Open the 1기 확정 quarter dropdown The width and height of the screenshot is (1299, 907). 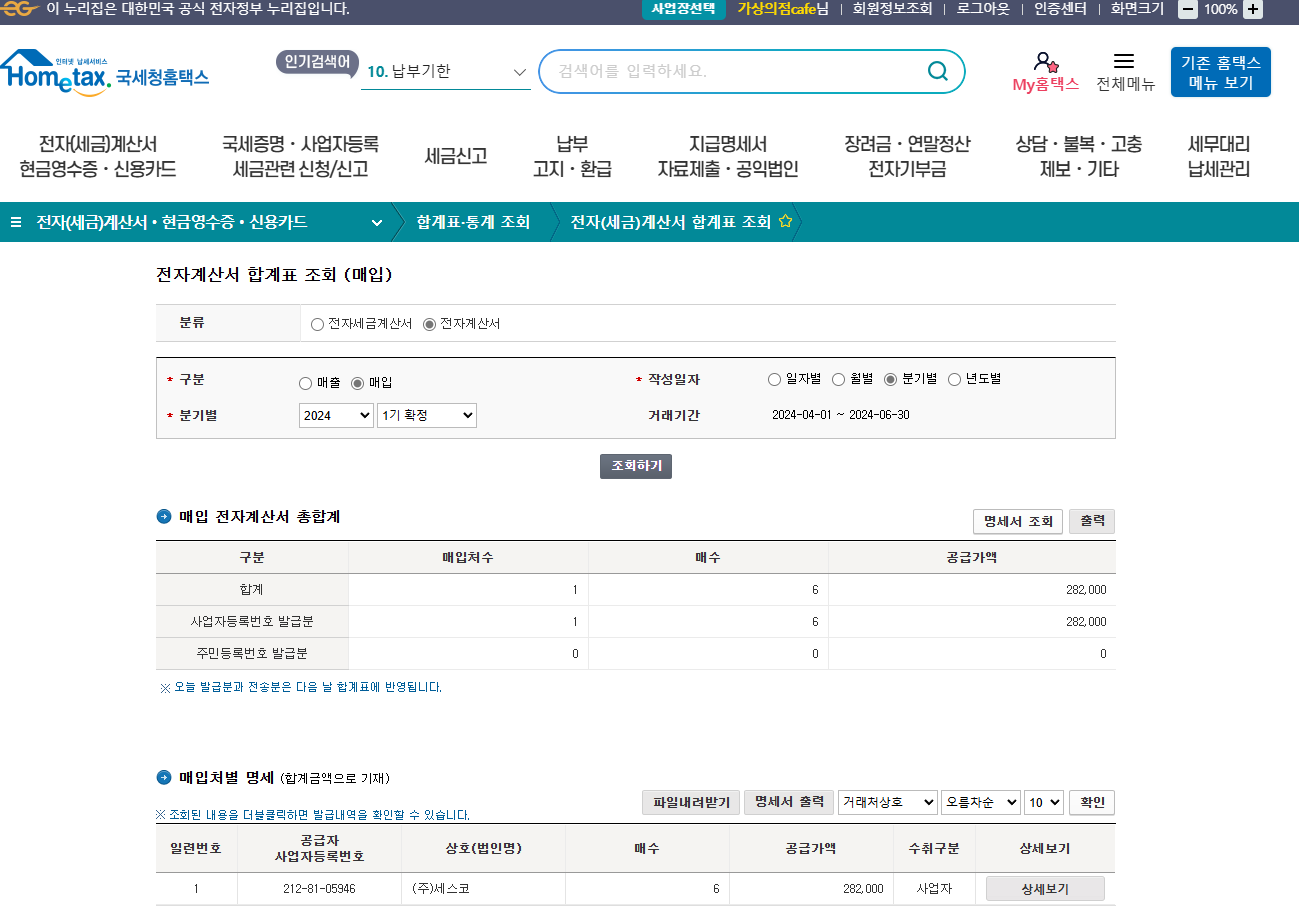[426, 415]
